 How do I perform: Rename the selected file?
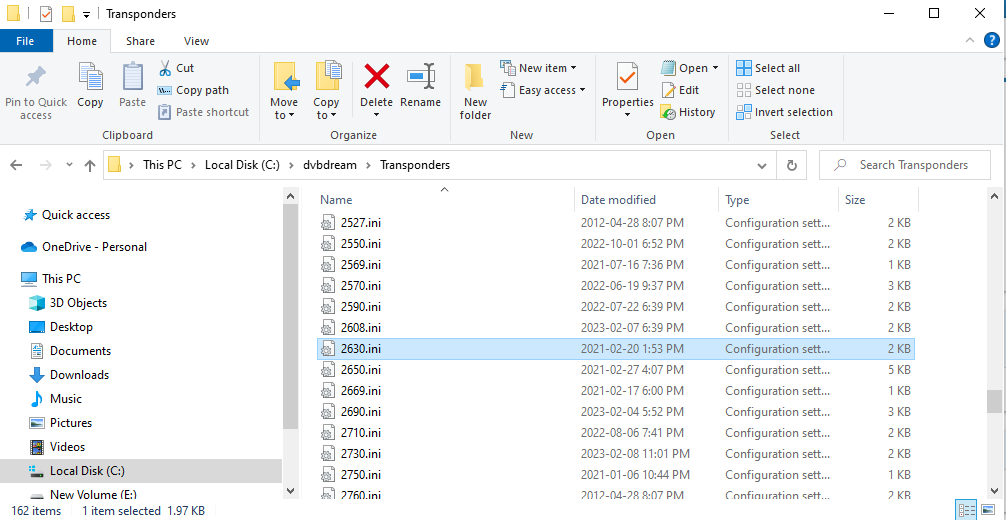421,86
